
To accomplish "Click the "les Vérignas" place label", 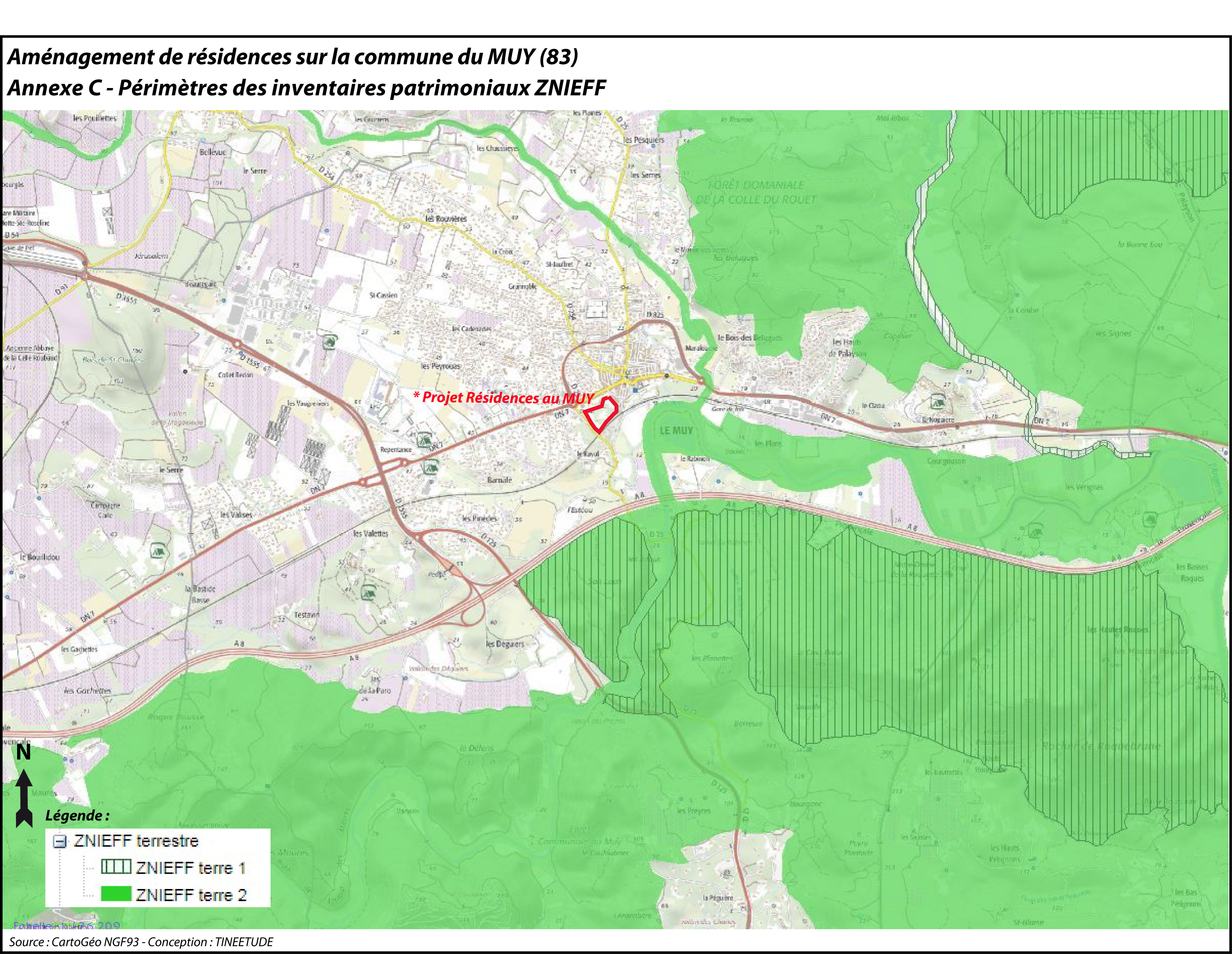I will click(1084, 487).
